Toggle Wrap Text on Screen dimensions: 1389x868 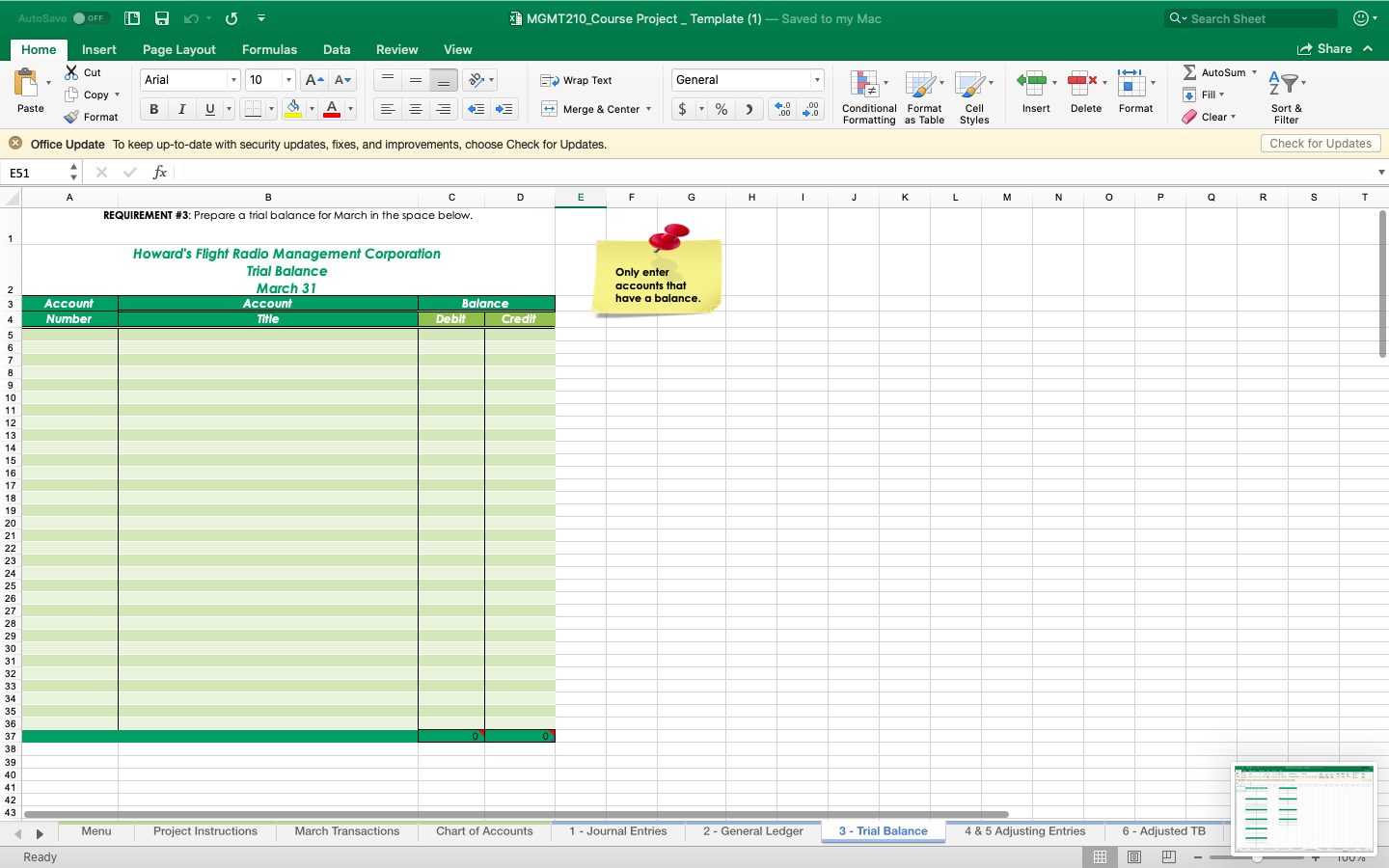576,80
